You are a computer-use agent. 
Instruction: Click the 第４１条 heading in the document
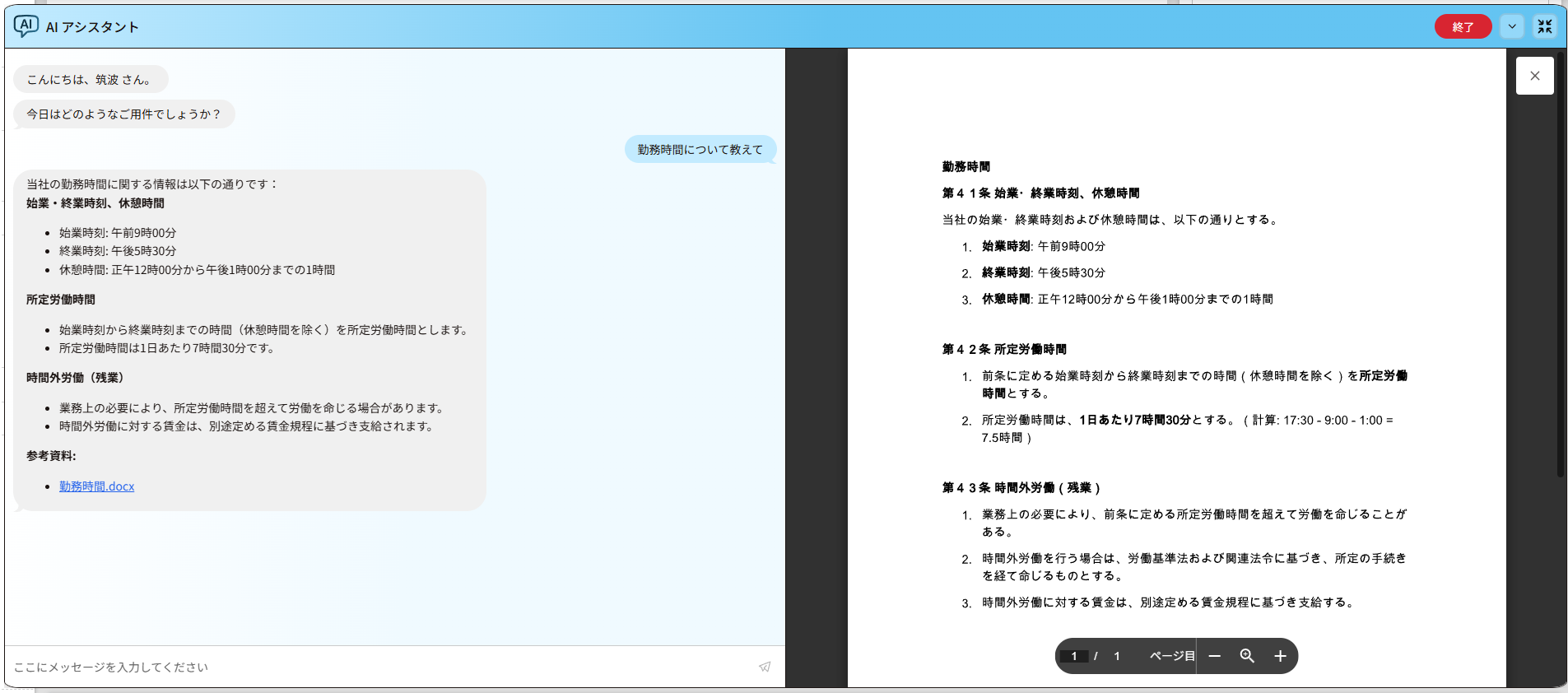click(1040, 193)
